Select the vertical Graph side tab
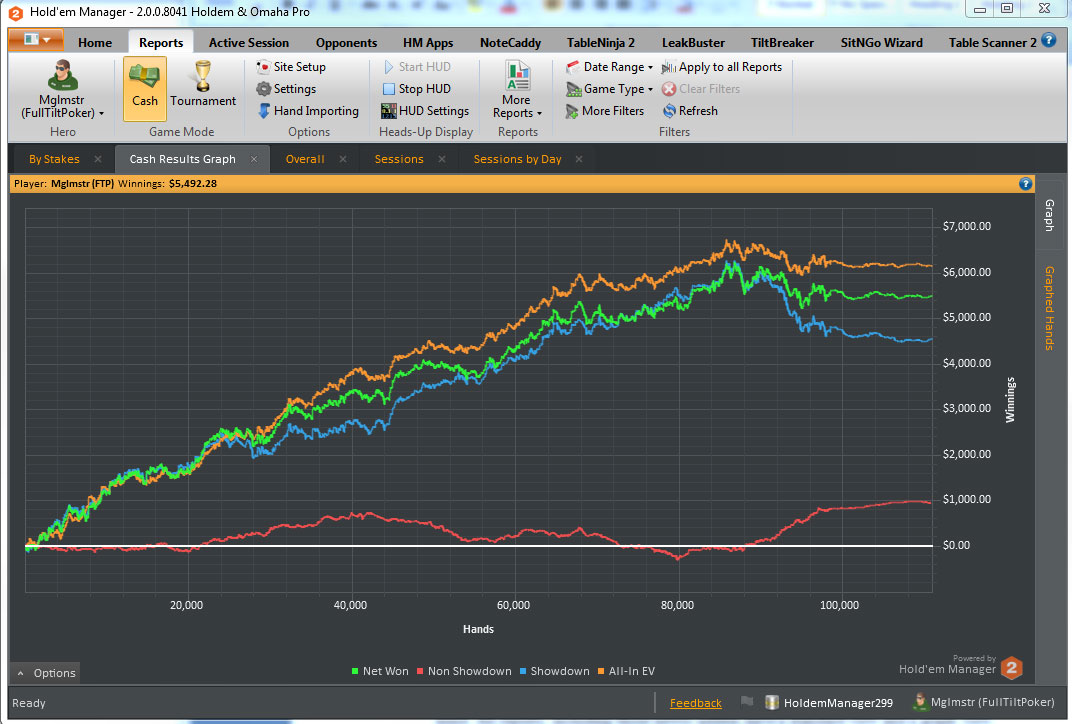 (1049, 216)
